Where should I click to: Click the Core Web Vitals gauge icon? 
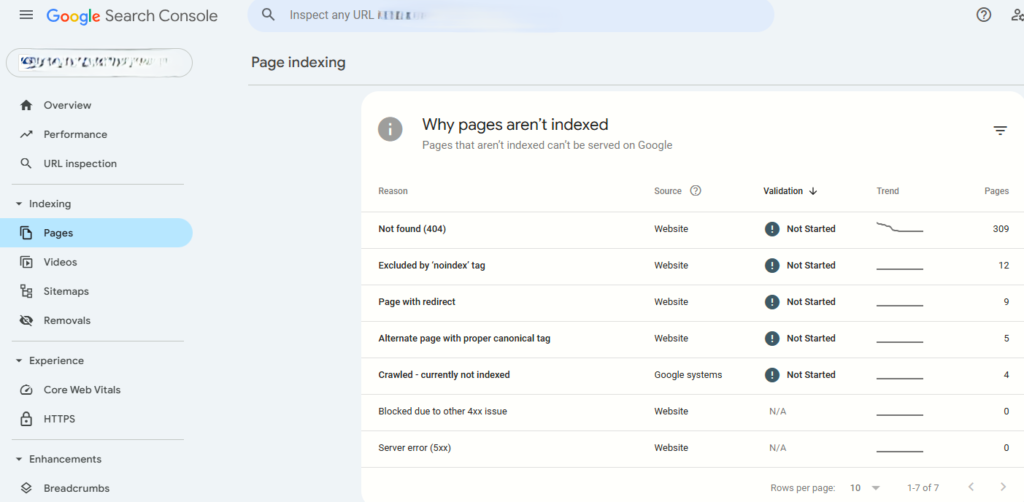[x=26, y=390]
